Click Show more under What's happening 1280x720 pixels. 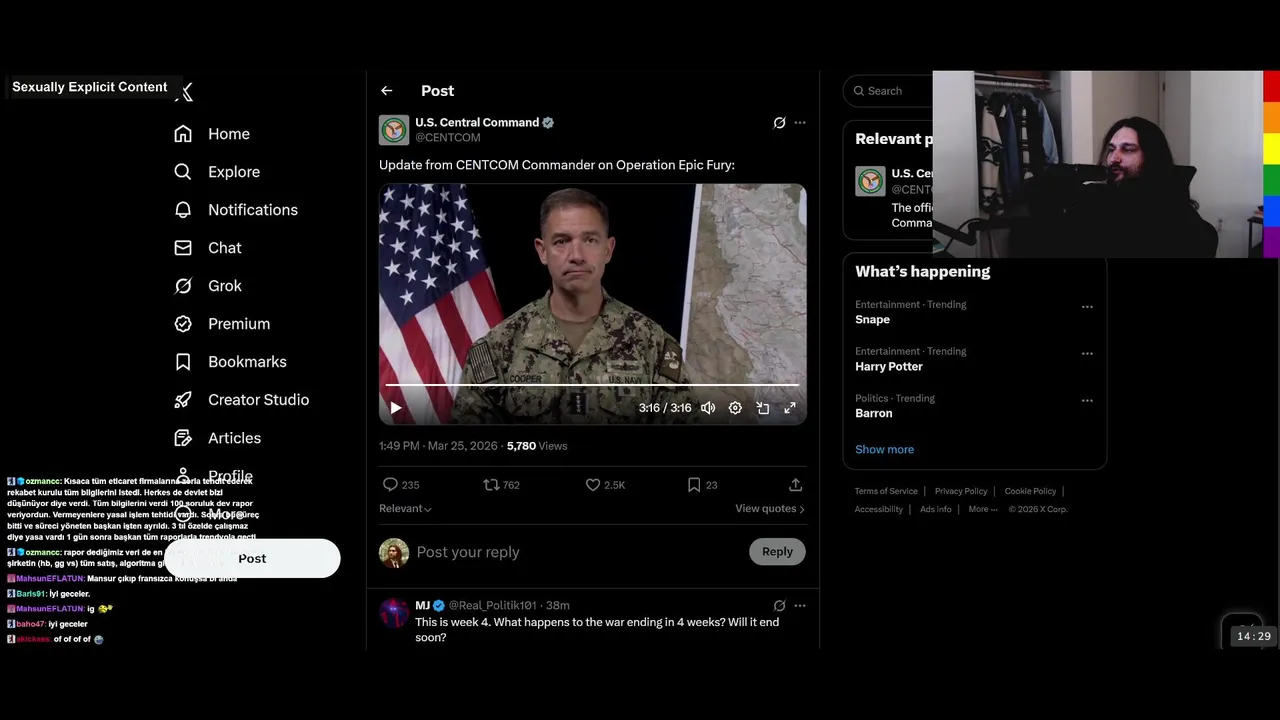point(884,450)
